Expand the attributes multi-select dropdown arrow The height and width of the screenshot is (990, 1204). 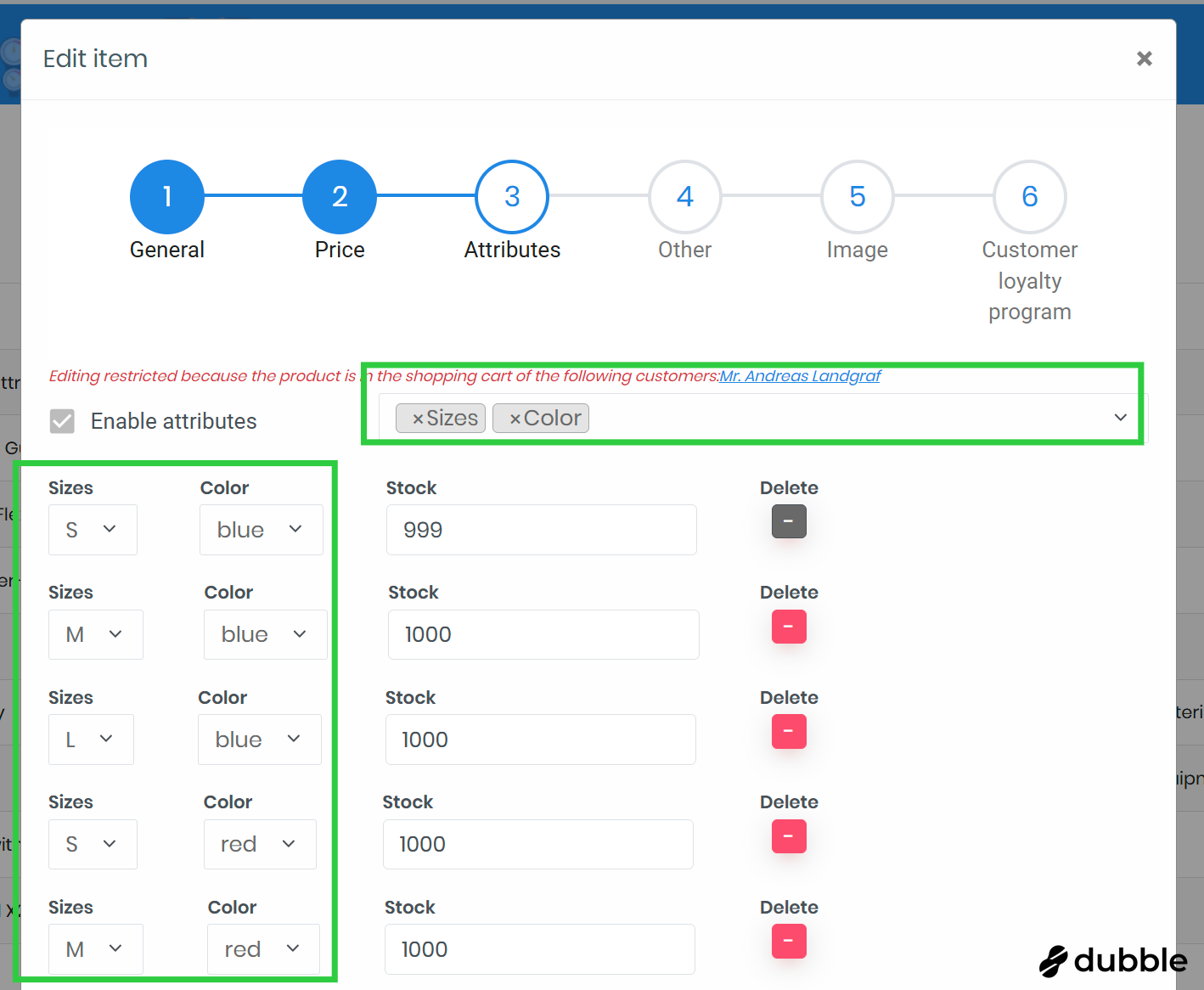pyautogui.click(x=1120, y=417)
